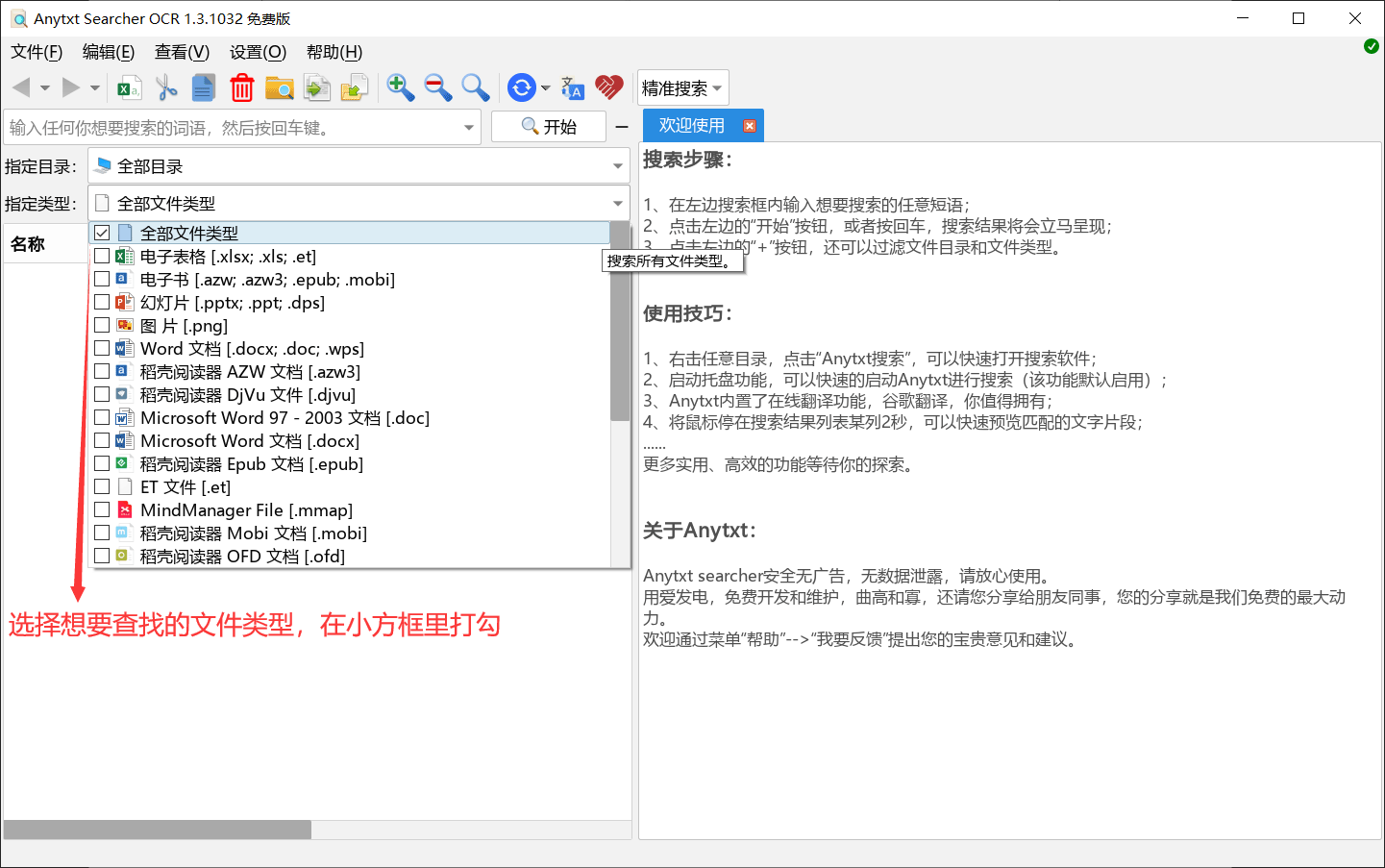The width and height of the screenshot is (1385, 868).
Task: Enable the 幻灯片 [.pptx; .ppt; .dps] checkbox
Action: click(x=102, y=302)
